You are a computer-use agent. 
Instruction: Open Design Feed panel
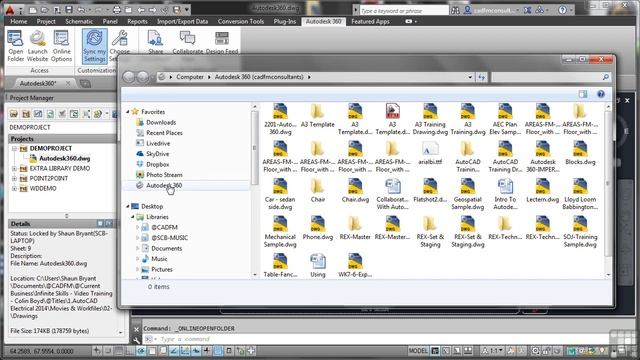point(222,42)
